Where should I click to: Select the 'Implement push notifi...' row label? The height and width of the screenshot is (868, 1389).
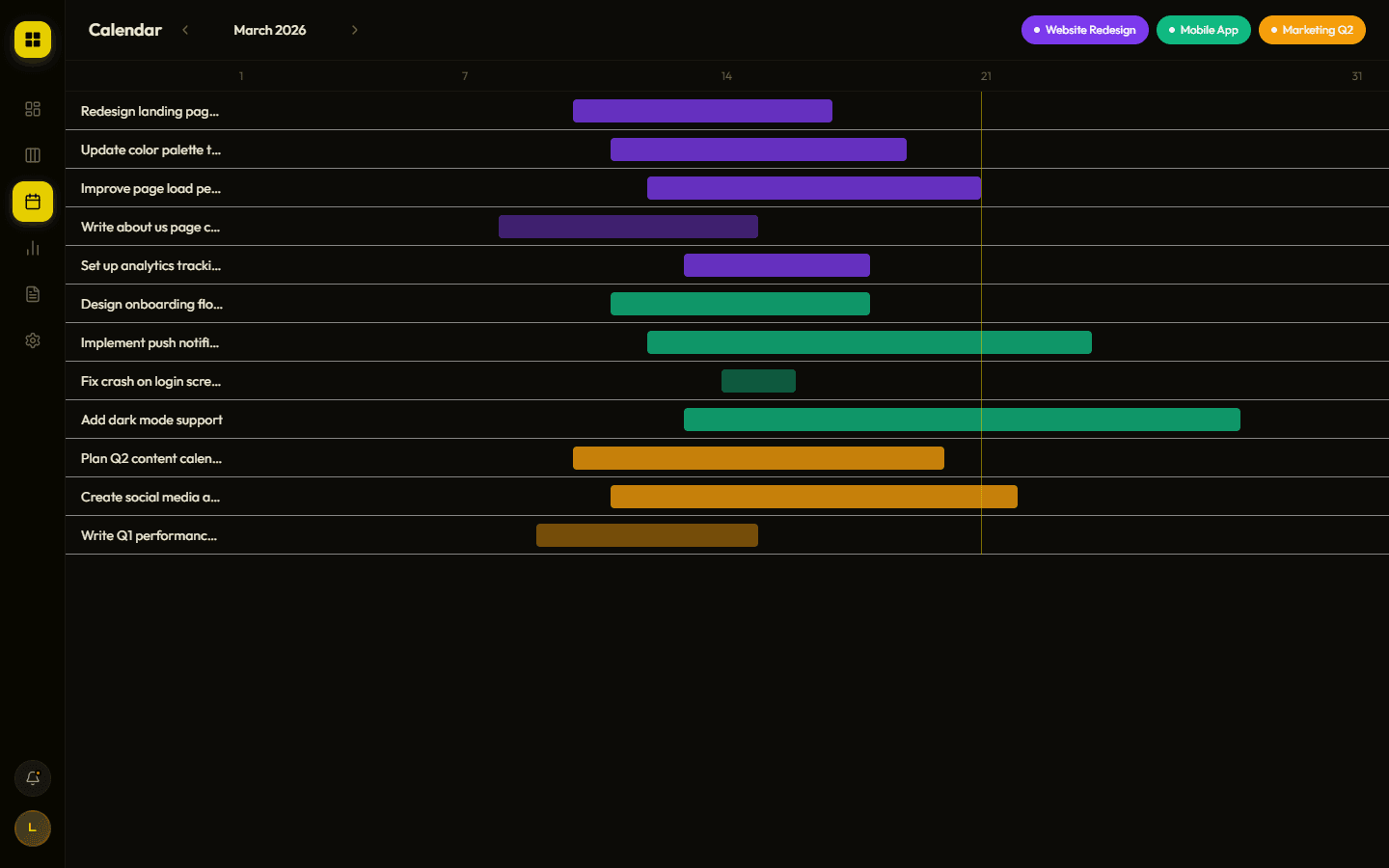point(150,342)
